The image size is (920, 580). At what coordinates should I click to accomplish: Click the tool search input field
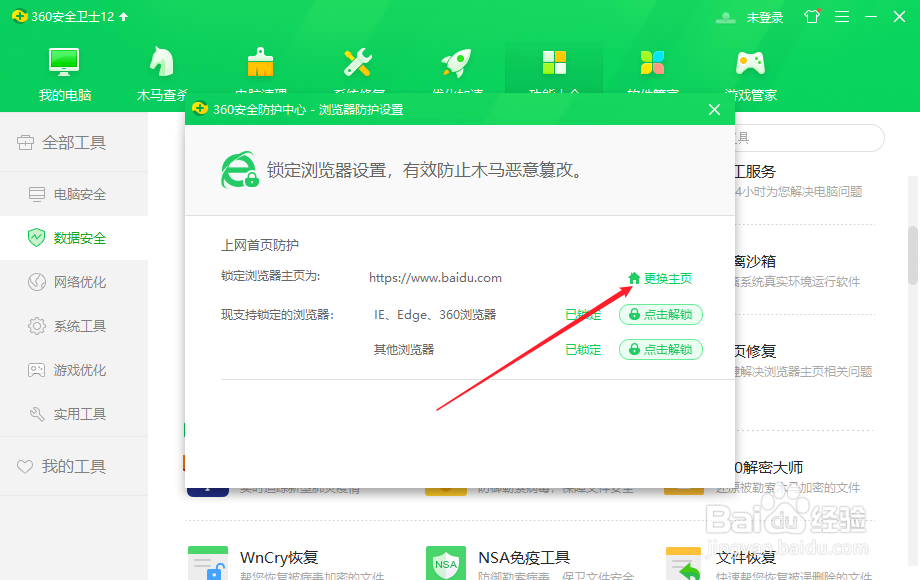809,138
